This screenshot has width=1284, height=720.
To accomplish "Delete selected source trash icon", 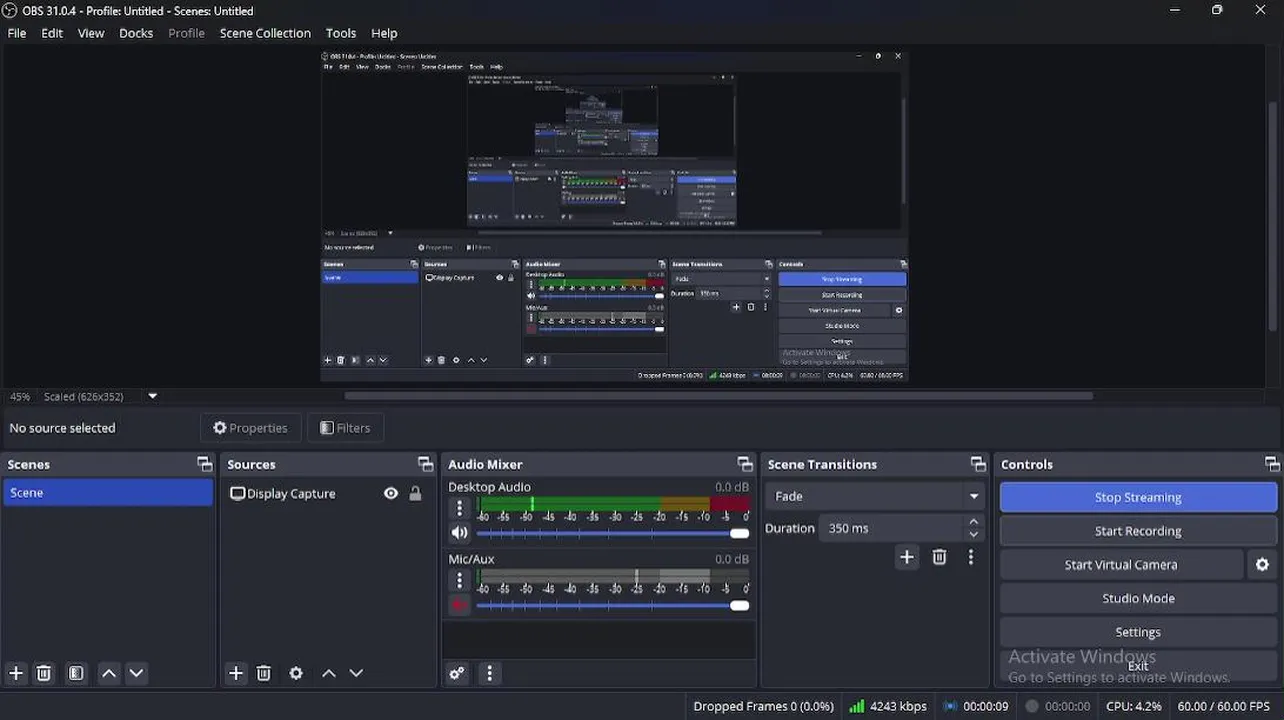I will click(x=264, y=673).
